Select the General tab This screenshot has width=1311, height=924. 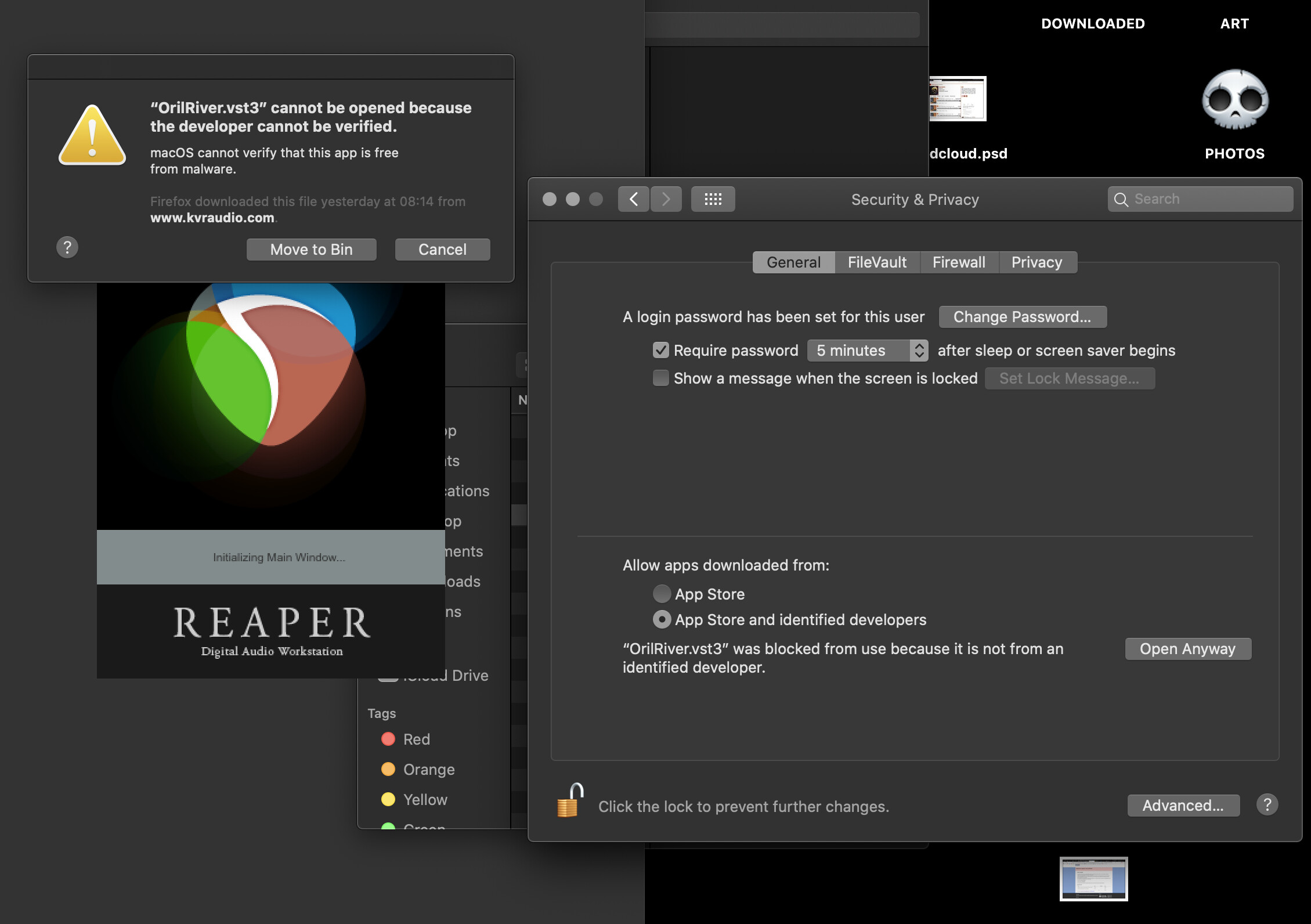pyautogui.click(x=794, y=262)
